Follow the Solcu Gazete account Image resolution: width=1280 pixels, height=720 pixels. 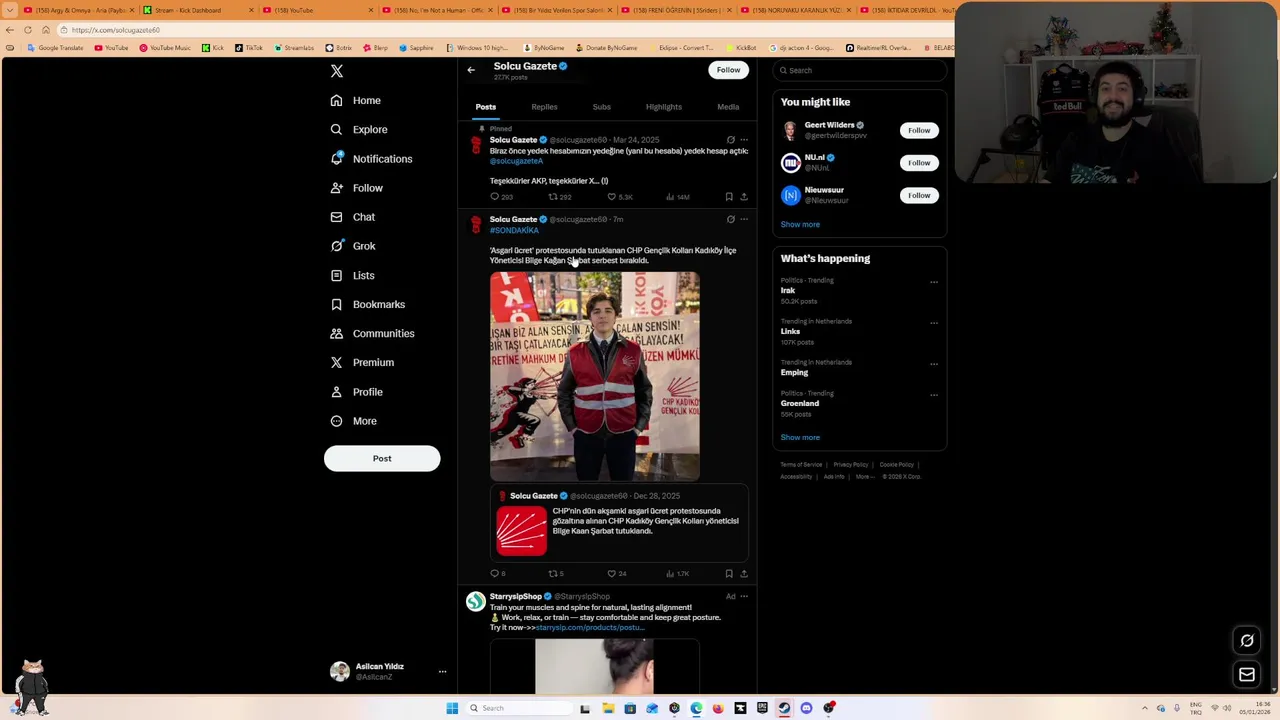point(728,70)
